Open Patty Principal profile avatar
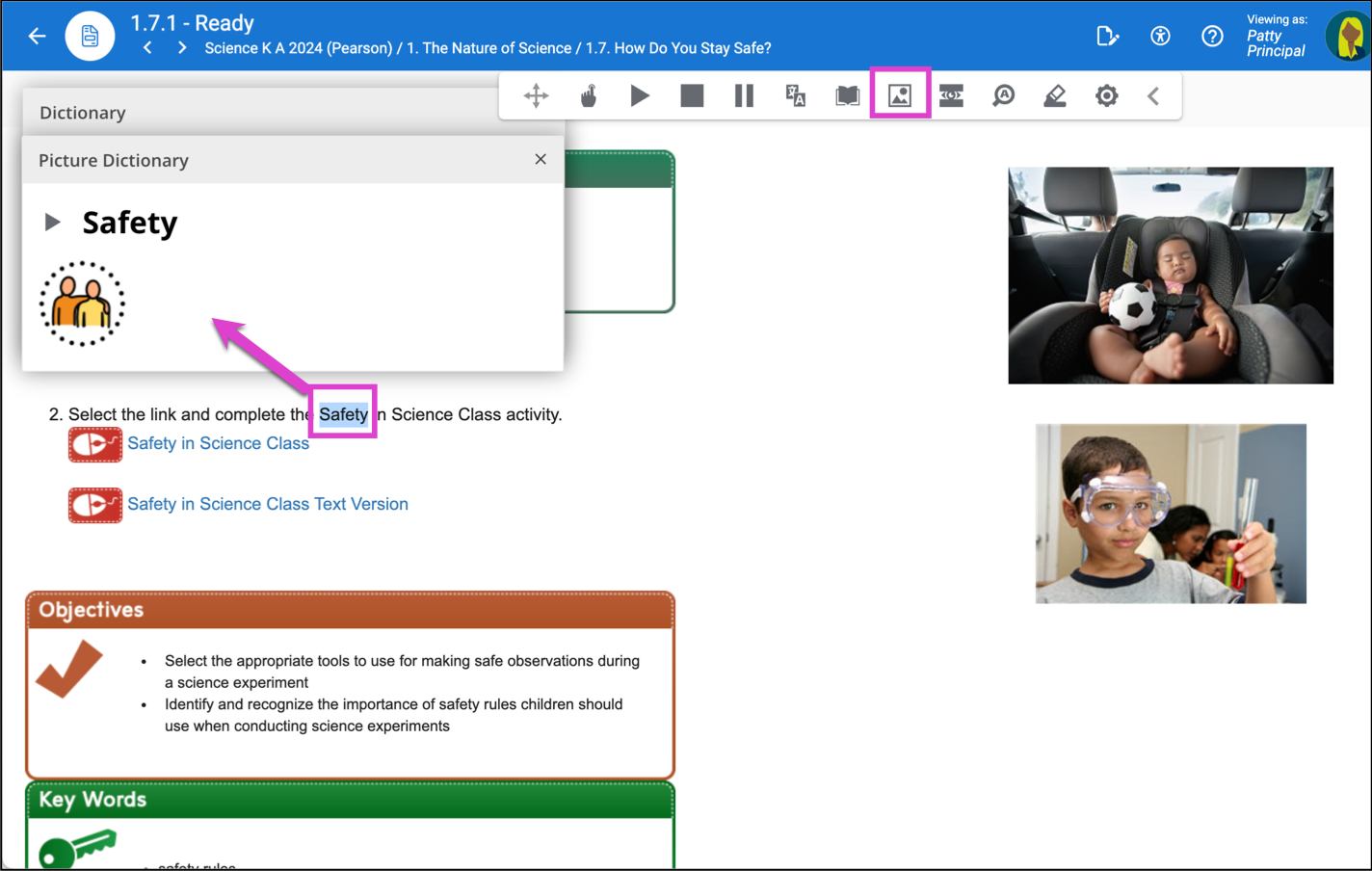Viewport: 1372px width, 871px height. [1348, 37]
